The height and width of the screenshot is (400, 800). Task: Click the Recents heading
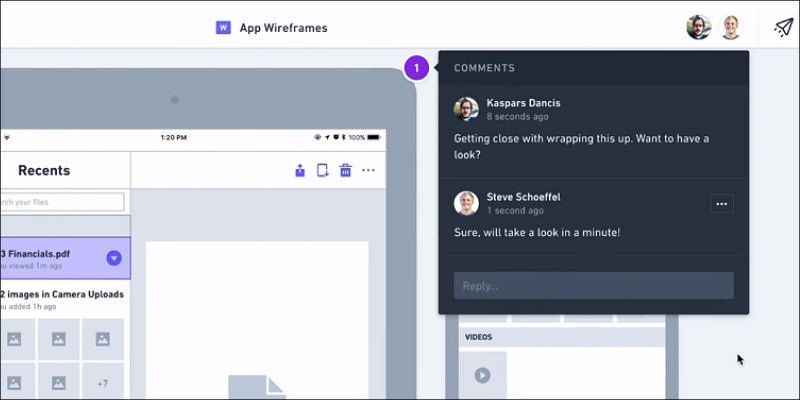click(x=44, y=170)
